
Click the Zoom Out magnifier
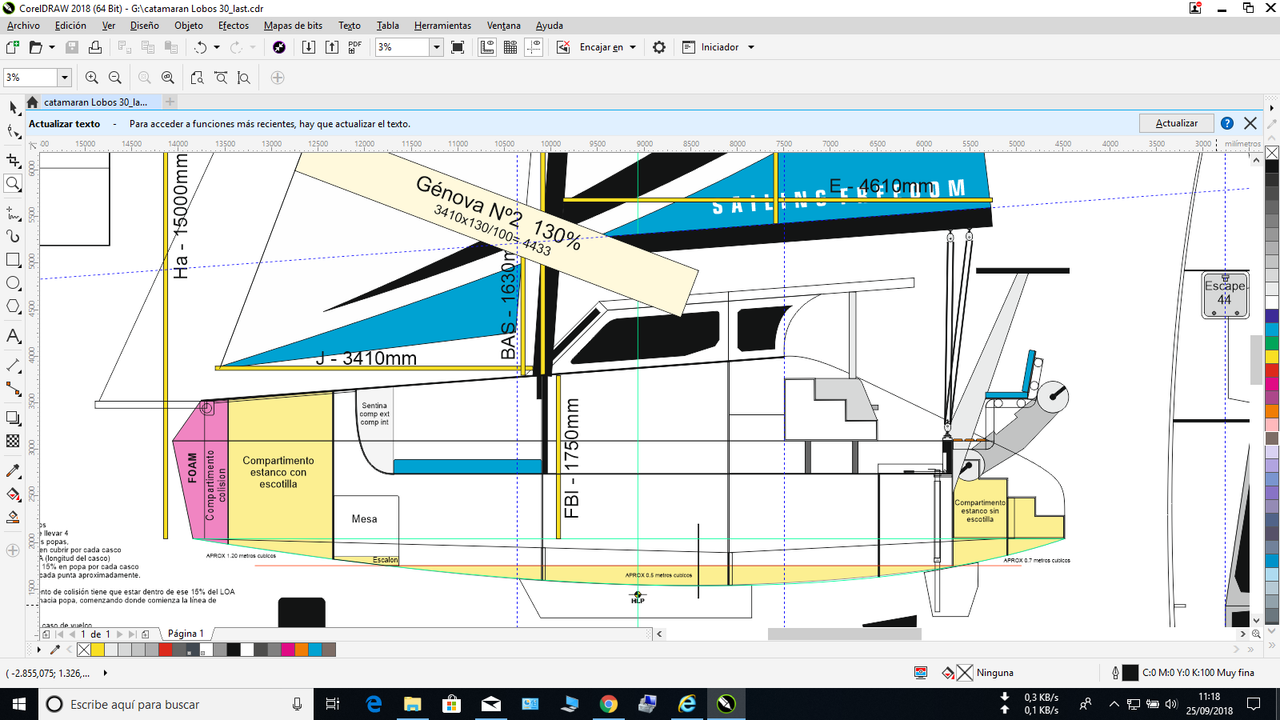point(115,77)
